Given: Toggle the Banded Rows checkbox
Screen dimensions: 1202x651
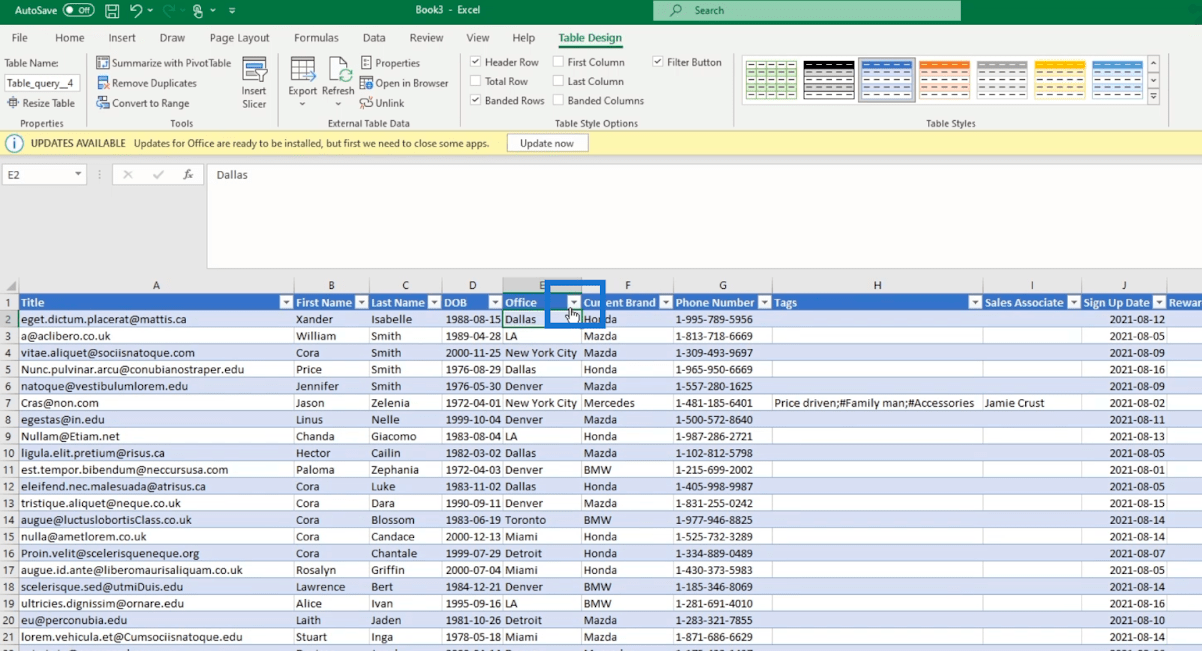Looking at the screenshot, I should [476, 100].
